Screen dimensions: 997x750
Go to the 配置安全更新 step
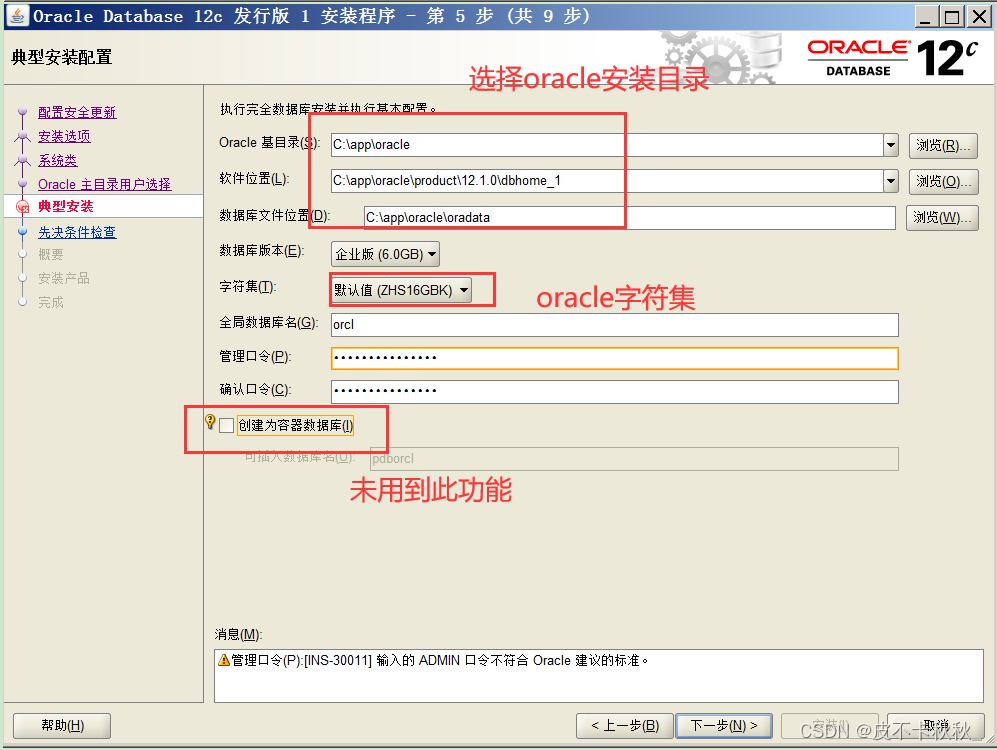[x=77, y=112]
